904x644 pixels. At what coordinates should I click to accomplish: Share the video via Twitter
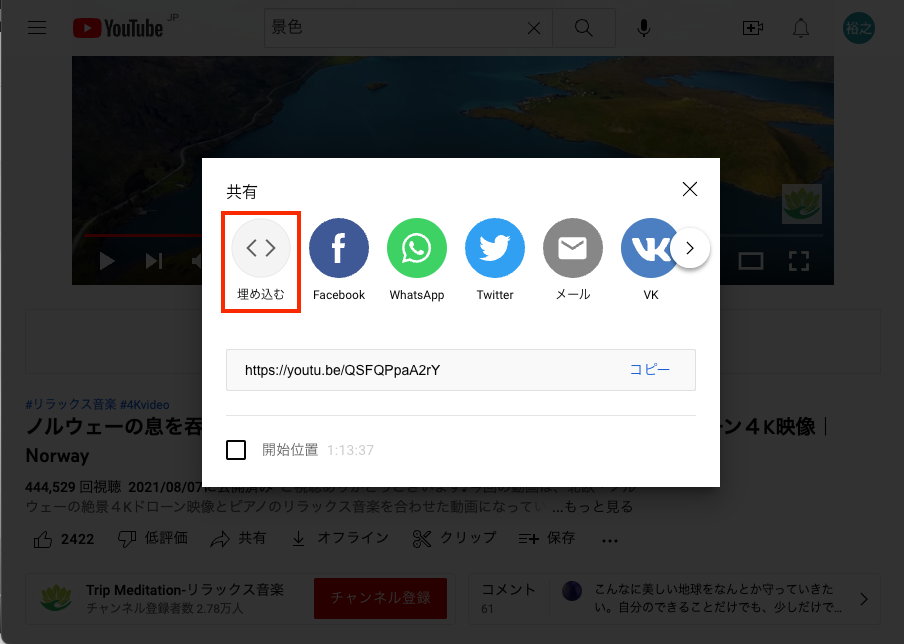(x=495, y=248)
